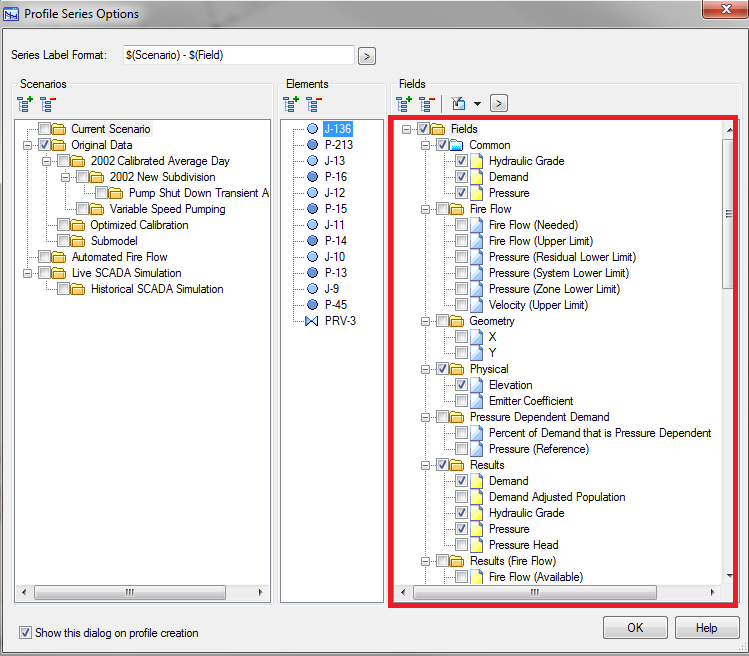Check the Current Scenario checkbox

pyautogui.click(x=44, y=129)
